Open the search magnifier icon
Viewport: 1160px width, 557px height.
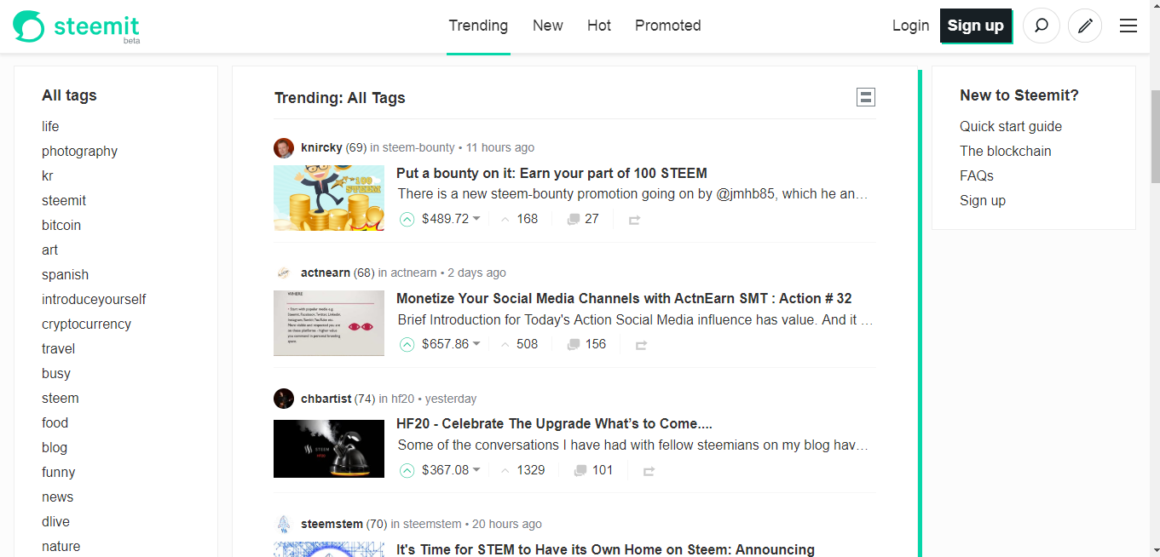click(1041, 26)
